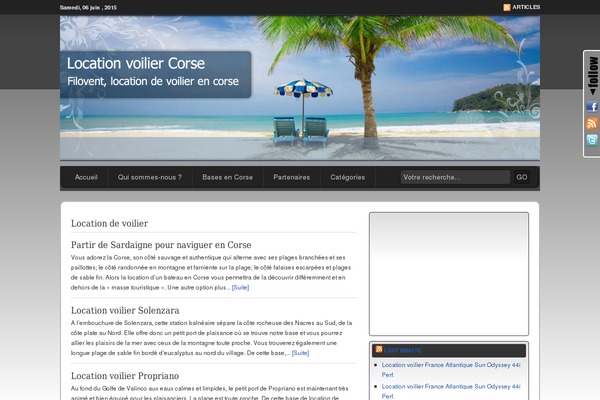The image size is (600, 400).
Task: Open article Partir de Sardaigne pour naviguer en Corse
Action: (x=161, y=245)
